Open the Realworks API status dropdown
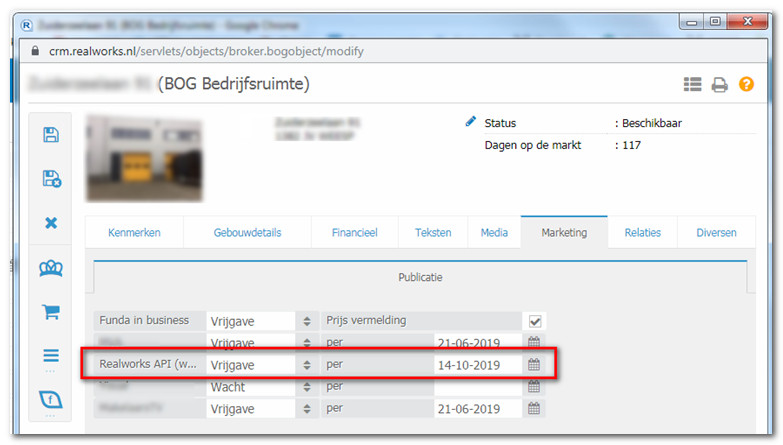The image size is (783, 445). point(262,365)
